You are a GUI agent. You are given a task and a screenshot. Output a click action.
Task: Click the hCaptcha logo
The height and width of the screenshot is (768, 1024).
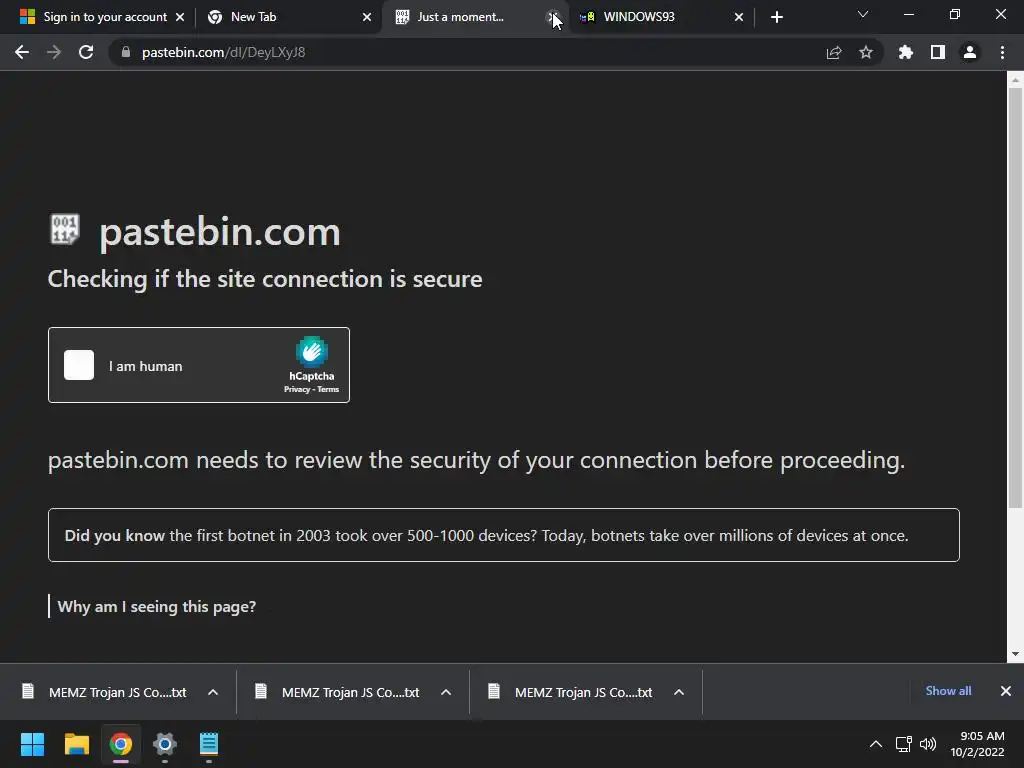click(x=312, y=351)
